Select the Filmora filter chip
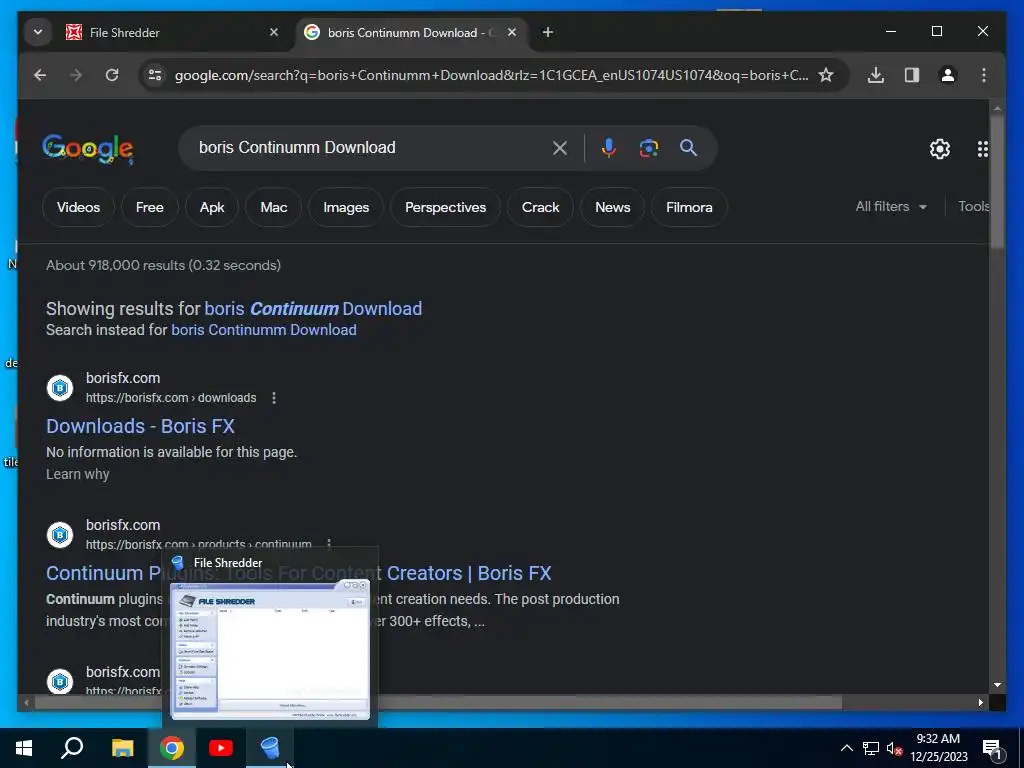This screenshot has width=1024, height=768. pyautogui.click(x=689, y=207)
